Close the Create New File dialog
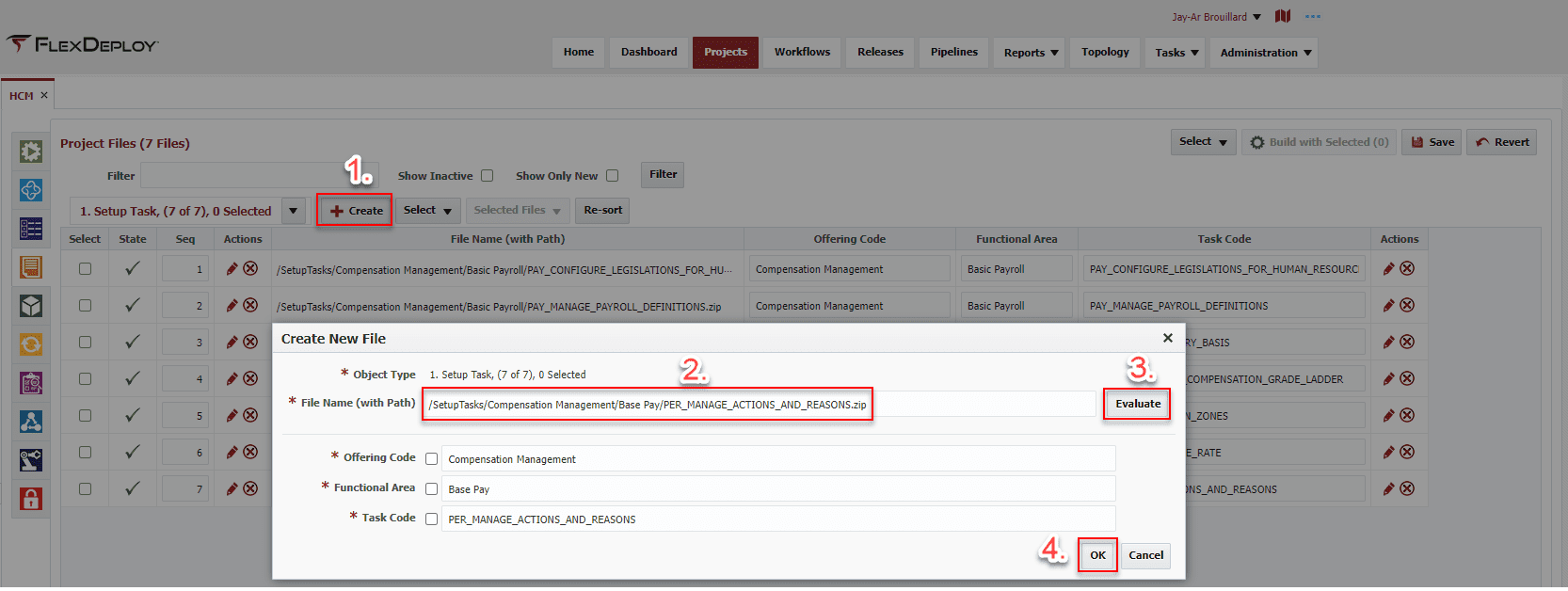This screenshot has height=591, width=1568. pos(1168,338)
